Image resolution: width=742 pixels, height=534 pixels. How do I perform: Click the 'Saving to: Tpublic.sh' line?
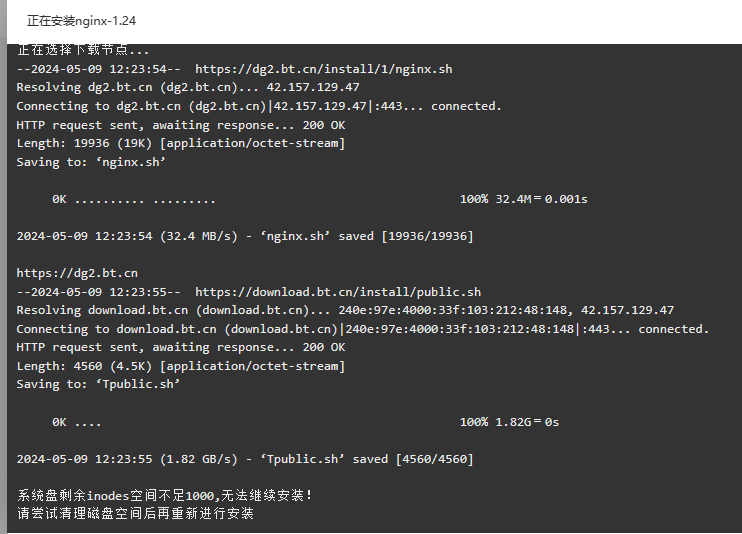(x=98, y=384)
